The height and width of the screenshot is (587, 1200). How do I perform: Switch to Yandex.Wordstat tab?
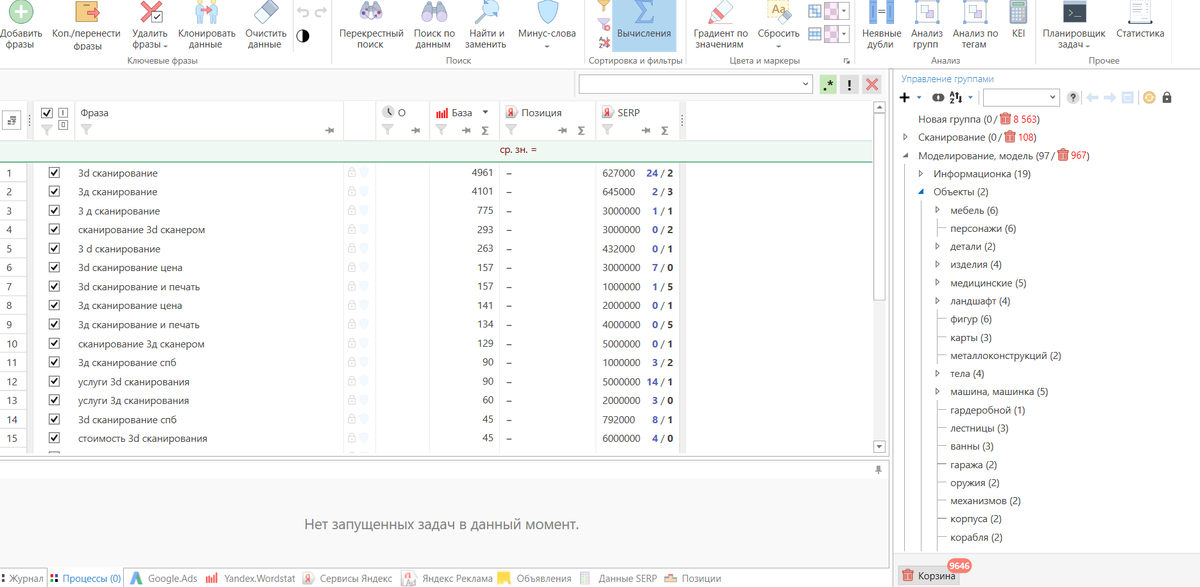point(250,578)
